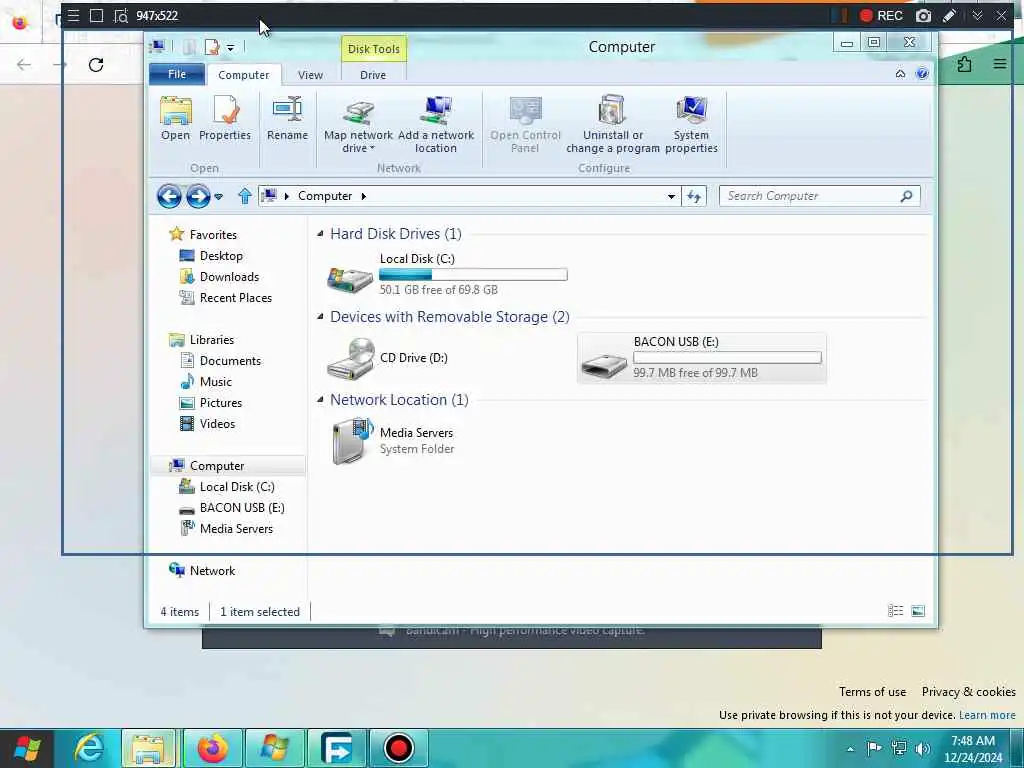Click the Forward navigation arrow

[198, 196]
